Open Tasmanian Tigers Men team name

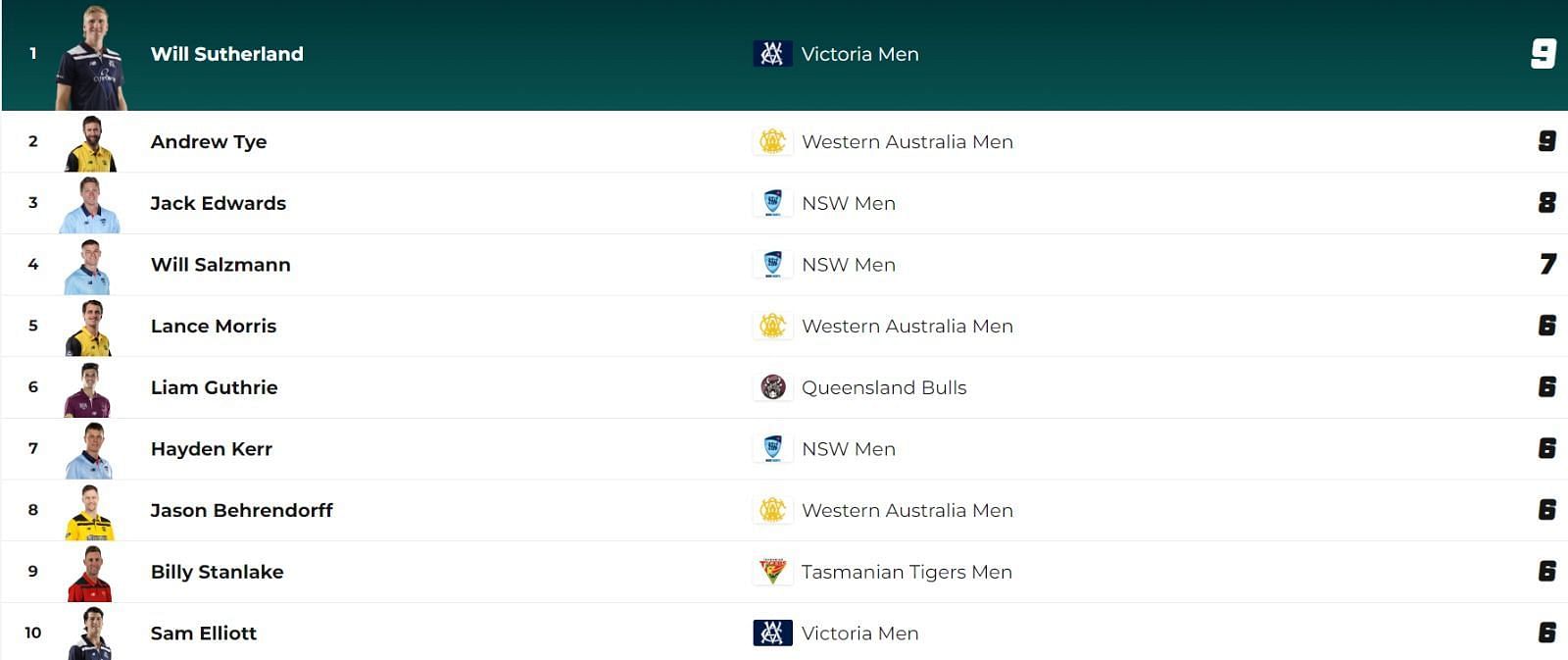coord(906,572)
